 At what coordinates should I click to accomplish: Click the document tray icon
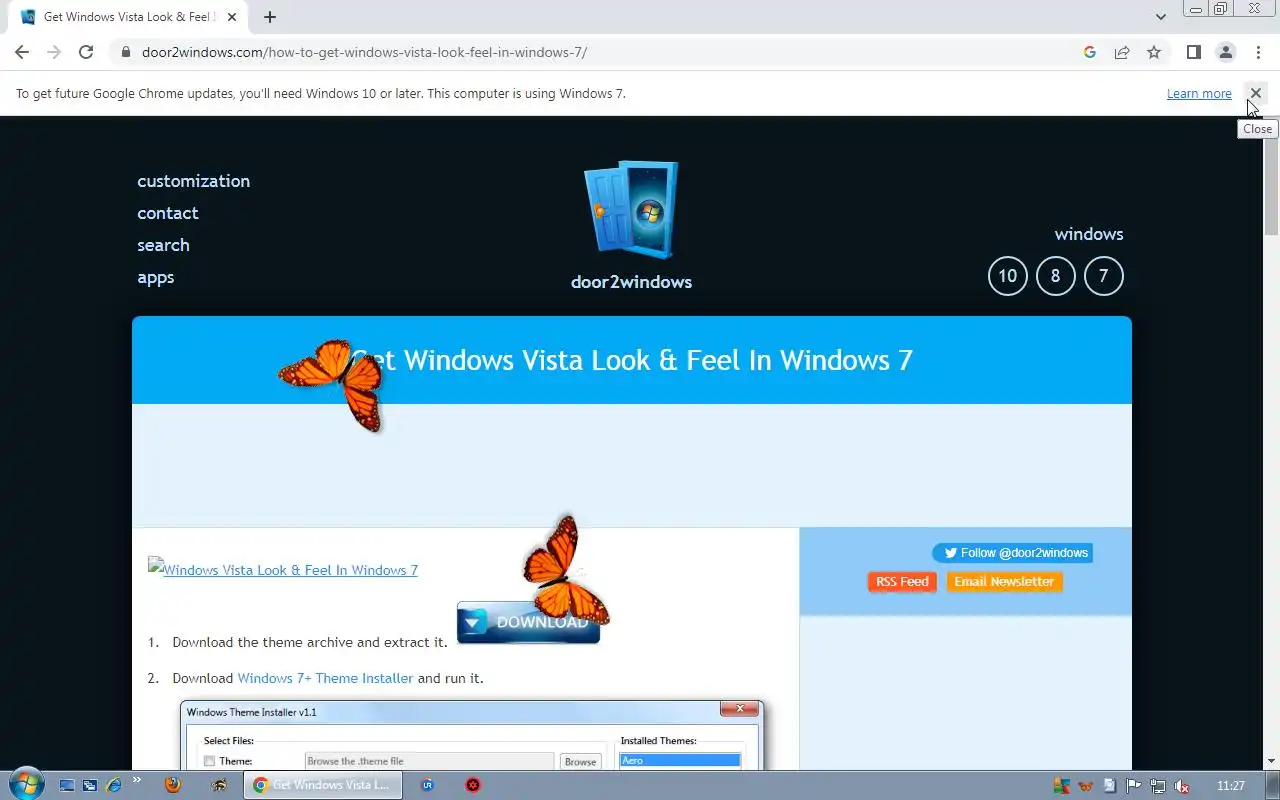[1110, 786]
